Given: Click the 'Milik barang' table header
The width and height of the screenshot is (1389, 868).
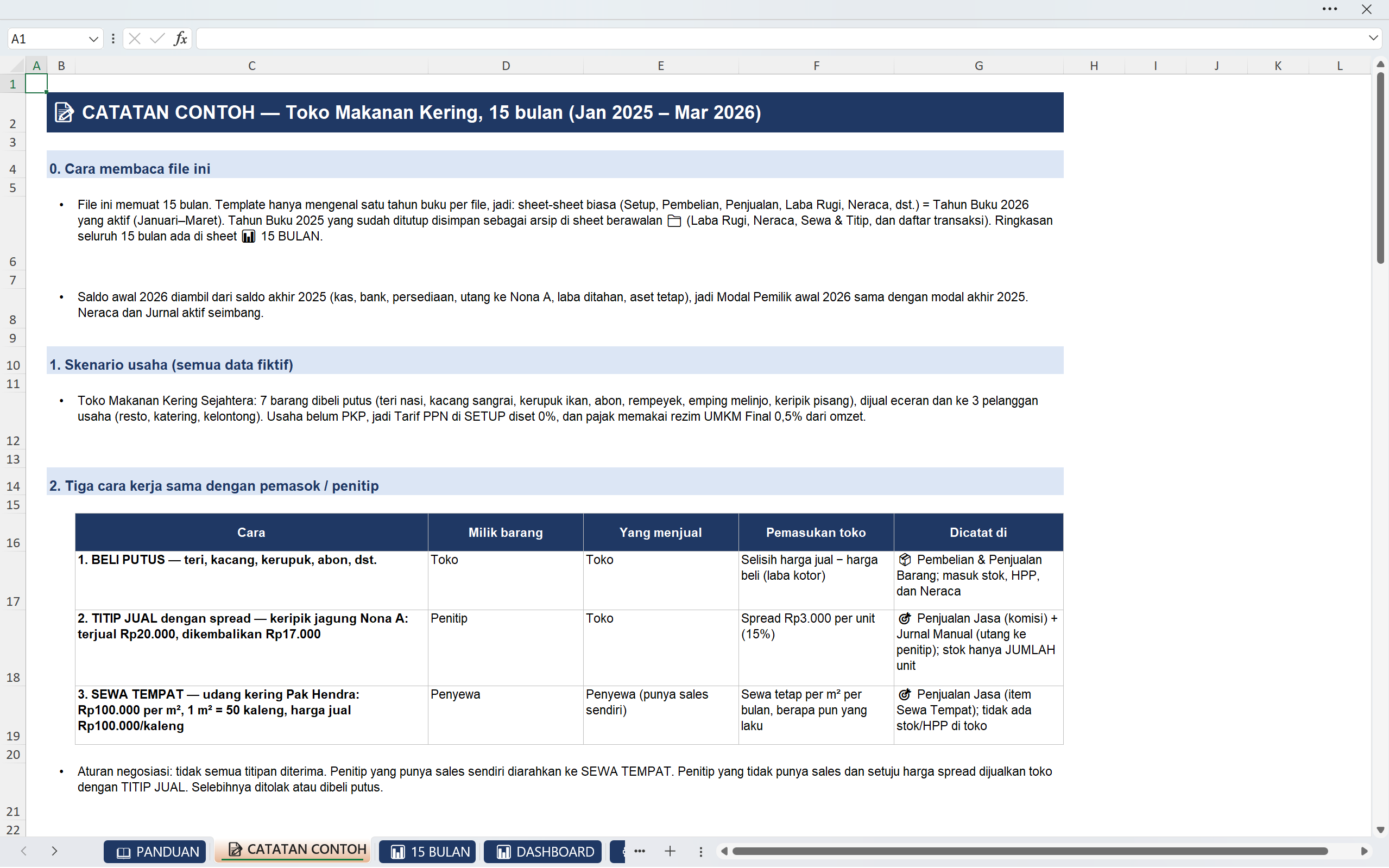Looking at the screenshot, I should tap(506, 532).
